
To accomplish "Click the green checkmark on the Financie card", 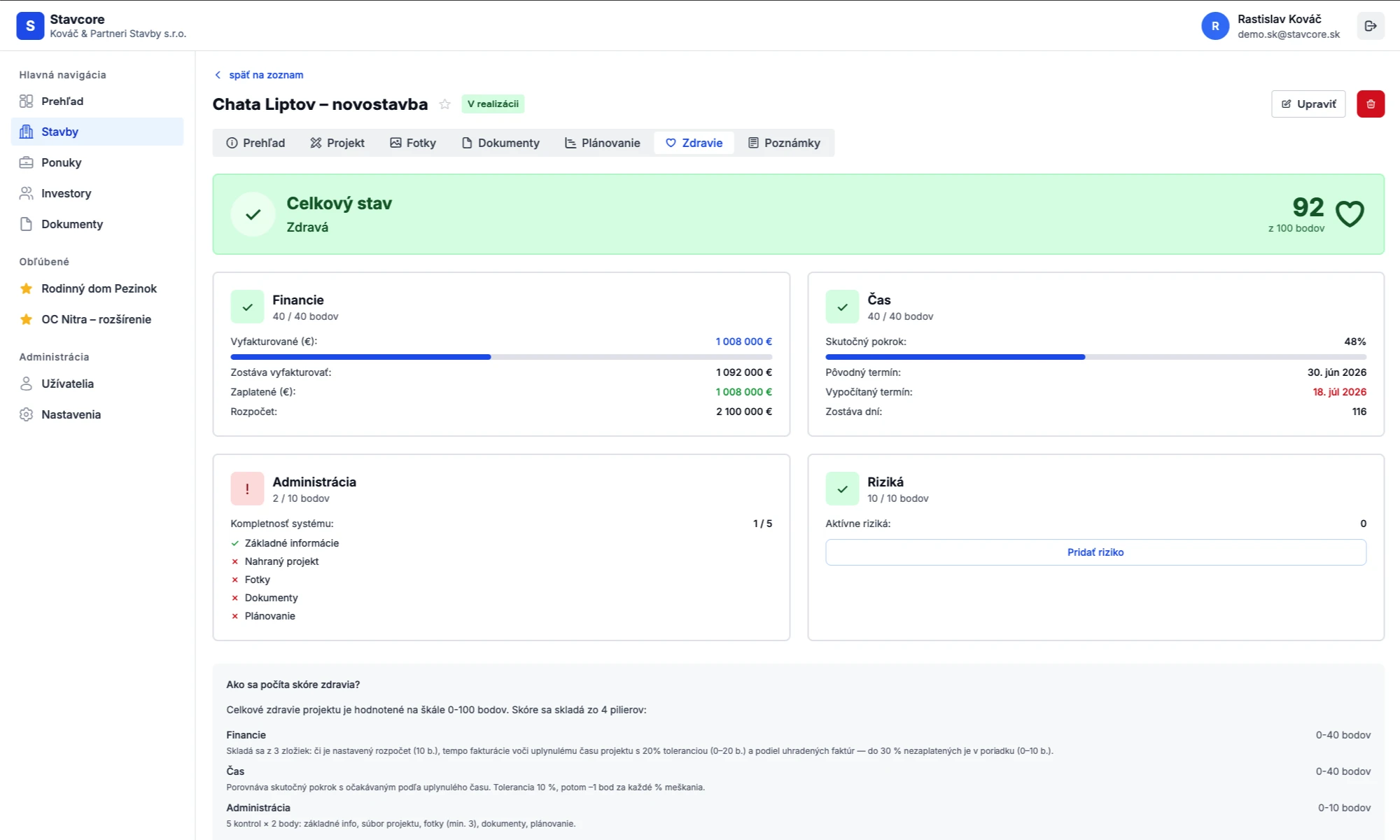I will tap(247, 307).
